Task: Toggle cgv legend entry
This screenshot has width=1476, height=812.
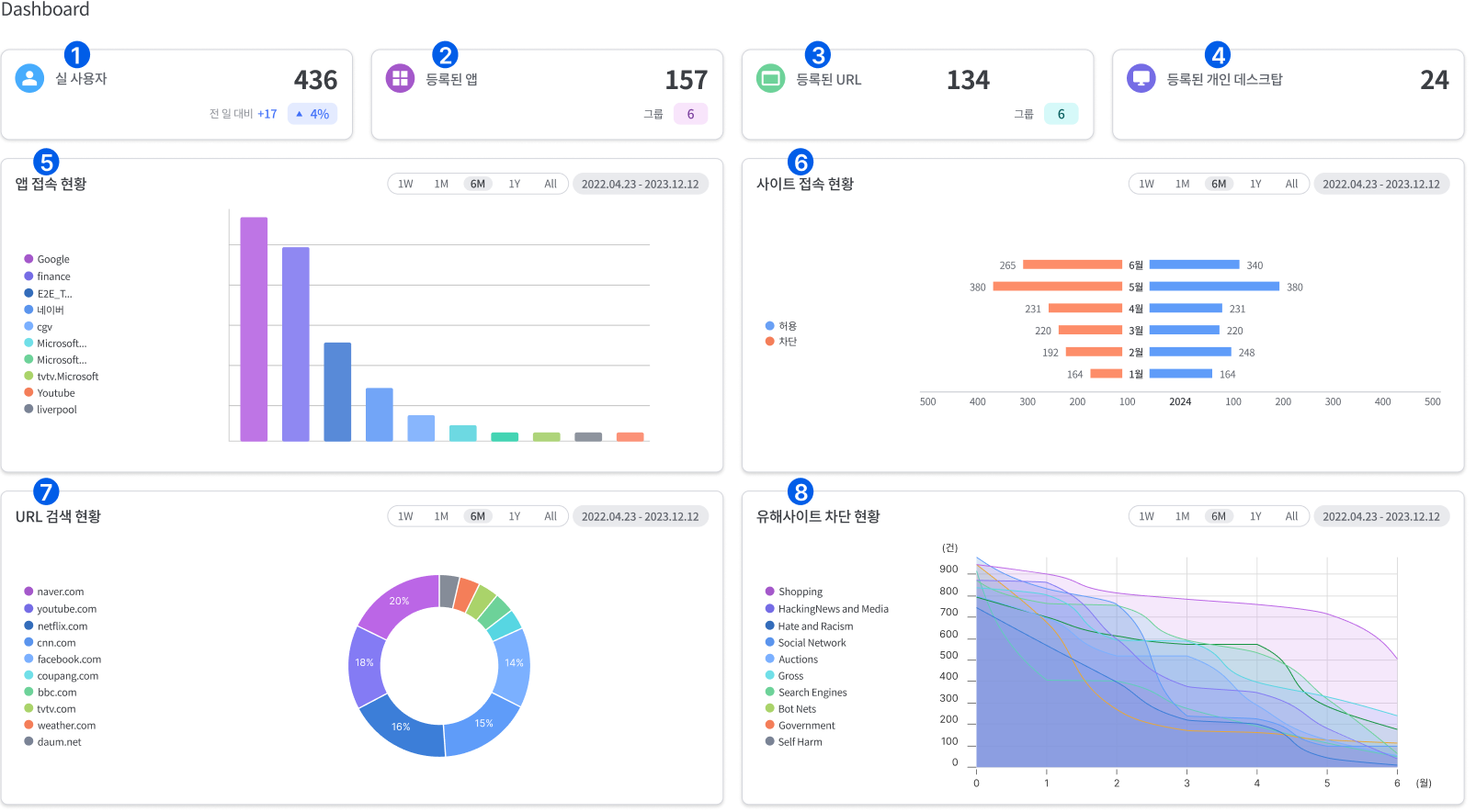Action: coord(39,327)
